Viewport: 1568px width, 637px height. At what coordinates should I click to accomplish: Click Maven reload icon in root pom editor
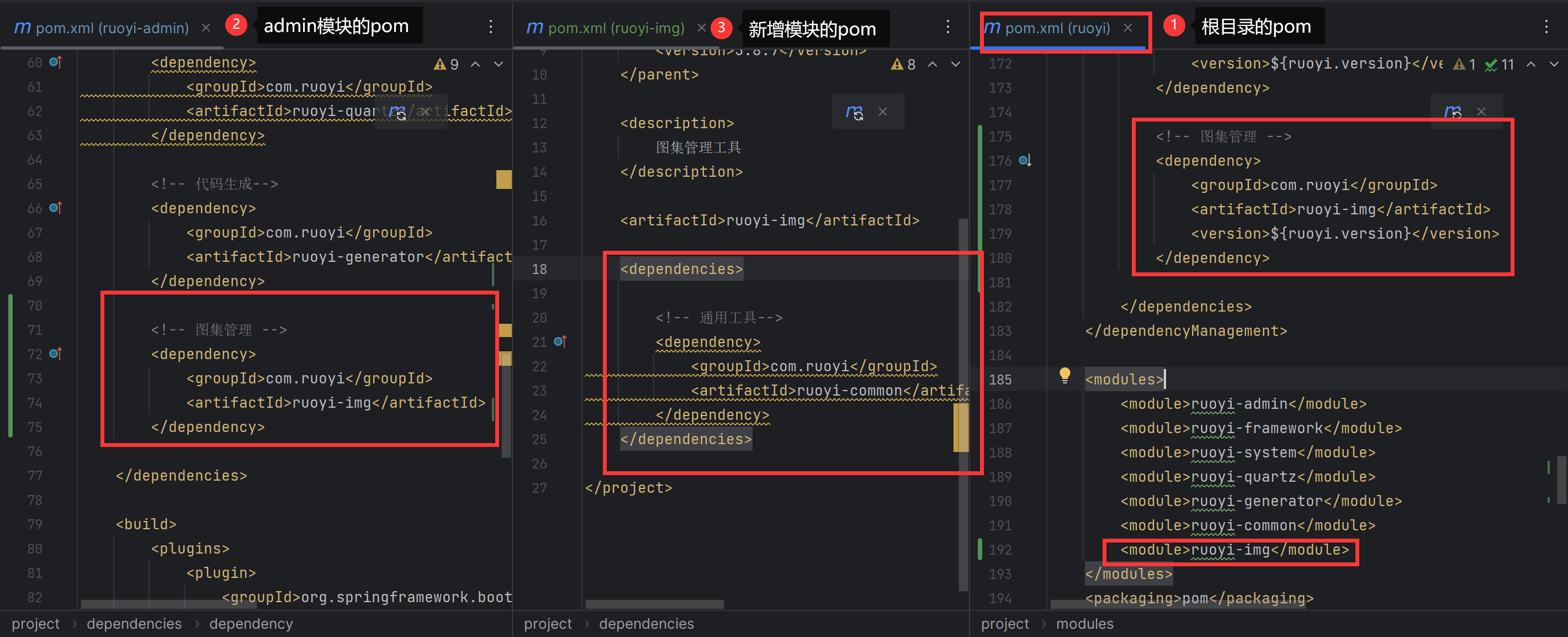[1453, 112]
